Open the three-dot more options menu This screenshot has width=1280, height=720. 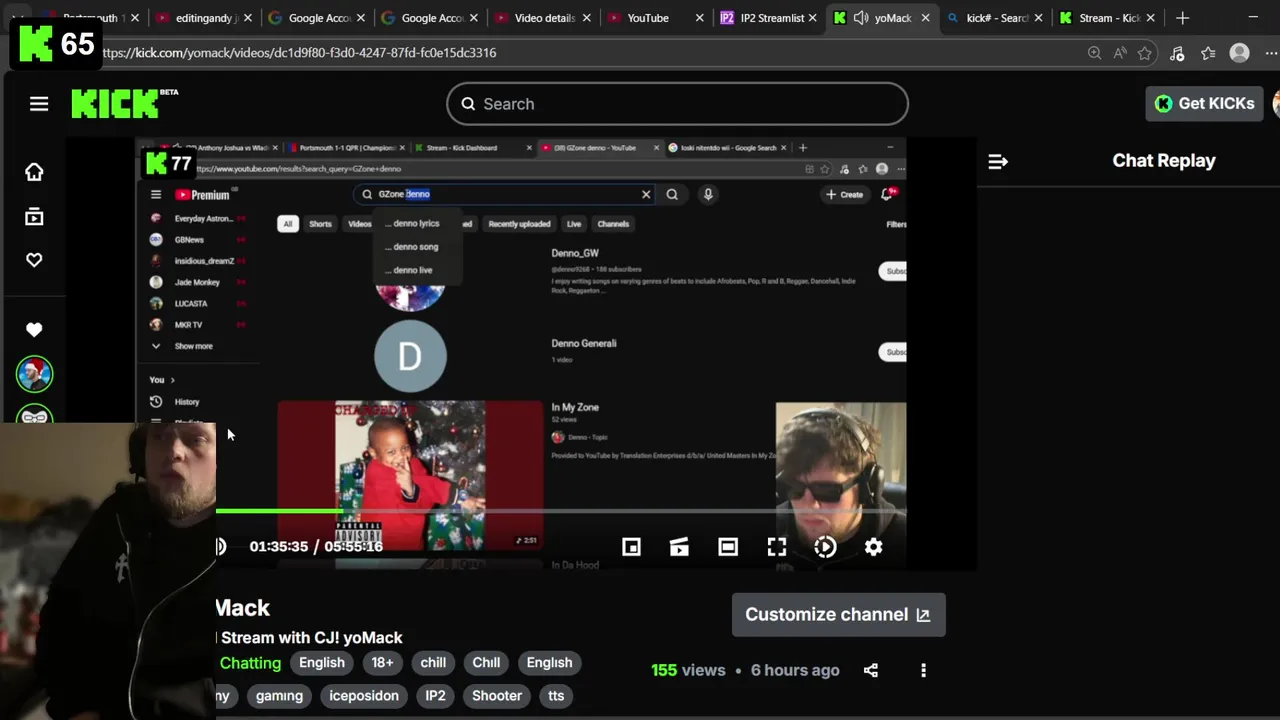click(x=923, y=670)
